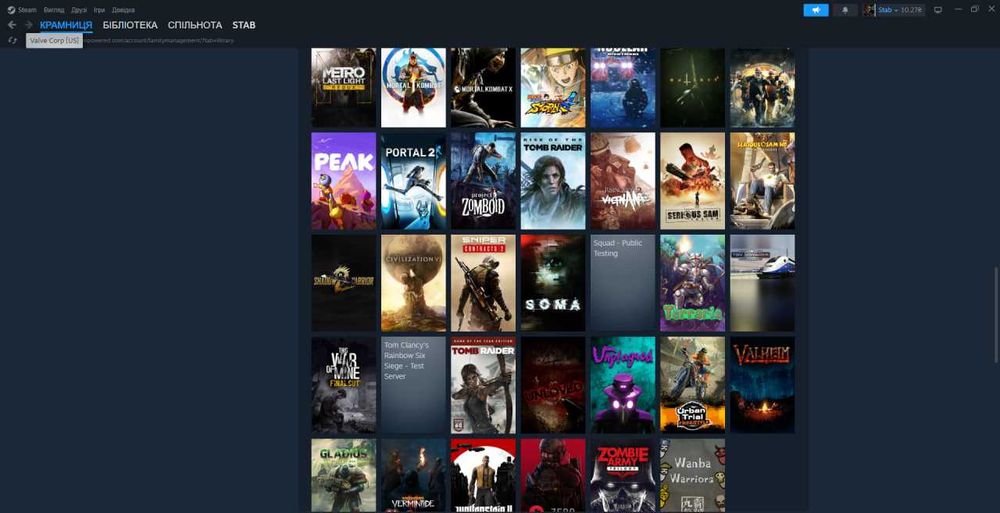Open Rise of the Tomb Raider cover
The height and width of the screenshot is (513, 1000).
coord(553,181)
